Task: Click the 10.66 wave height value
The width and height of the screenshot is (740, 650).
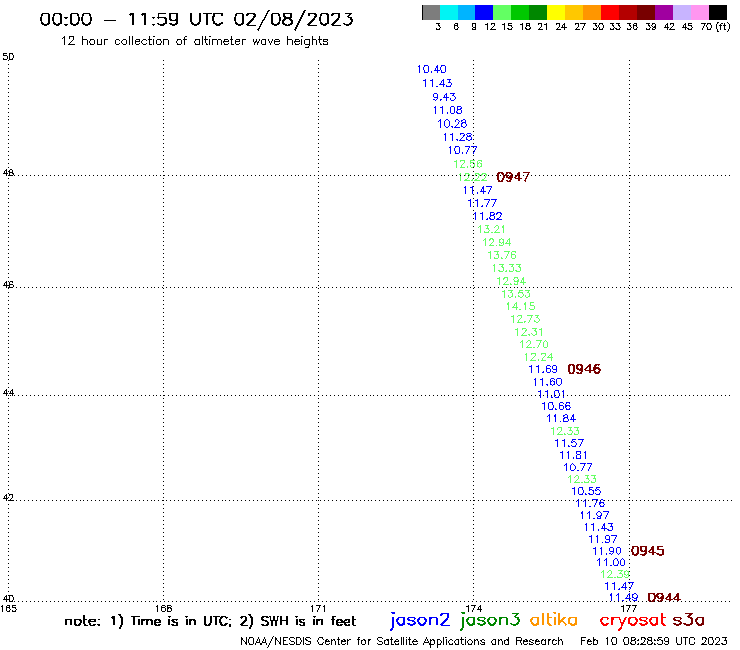Action: point(556,406)
